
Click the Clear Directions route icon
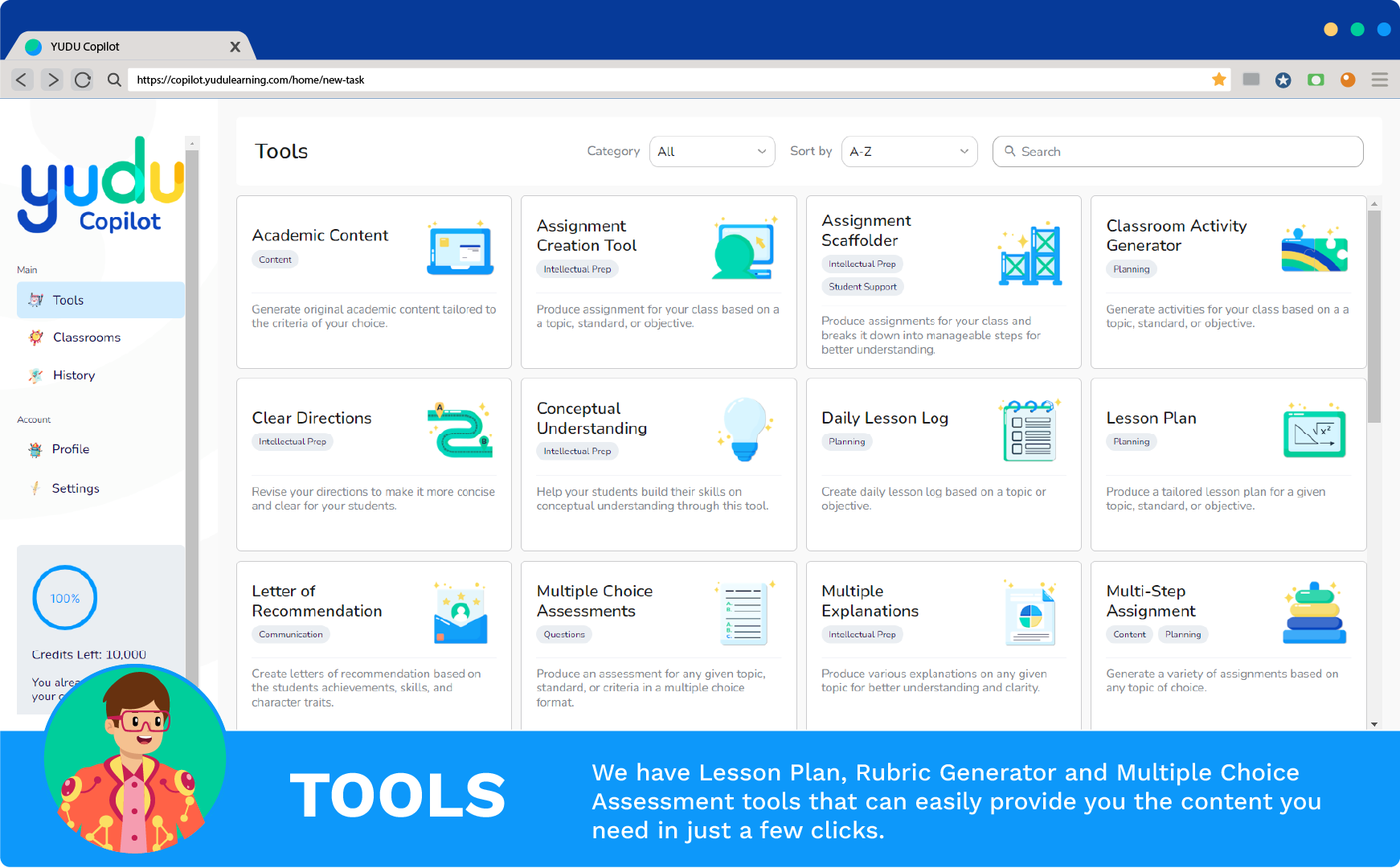point(461,431)
